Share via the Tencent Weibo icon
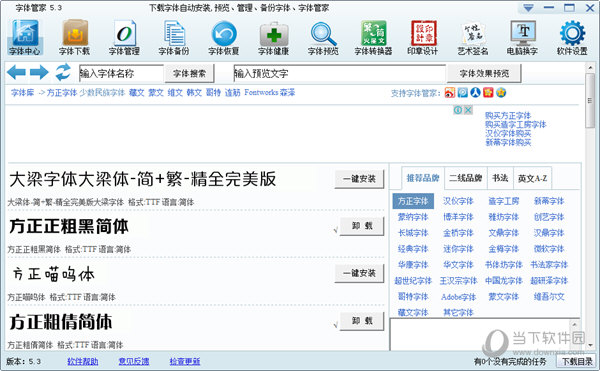The height and width of the screenshot is (371, 600). 463,93
